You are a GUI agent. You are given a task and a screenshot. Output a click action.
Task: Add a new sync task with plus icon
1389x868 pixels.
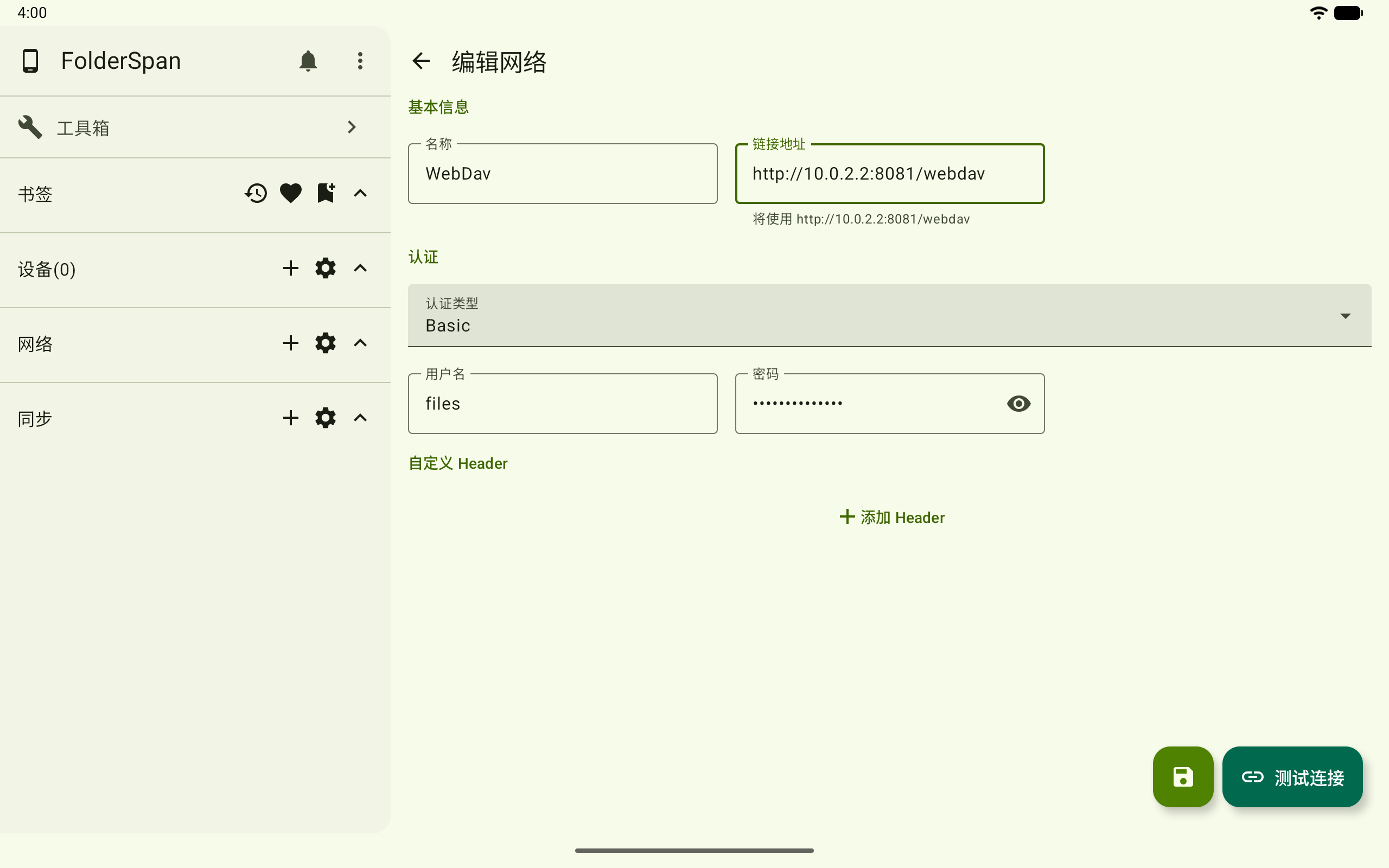[291, 417]
